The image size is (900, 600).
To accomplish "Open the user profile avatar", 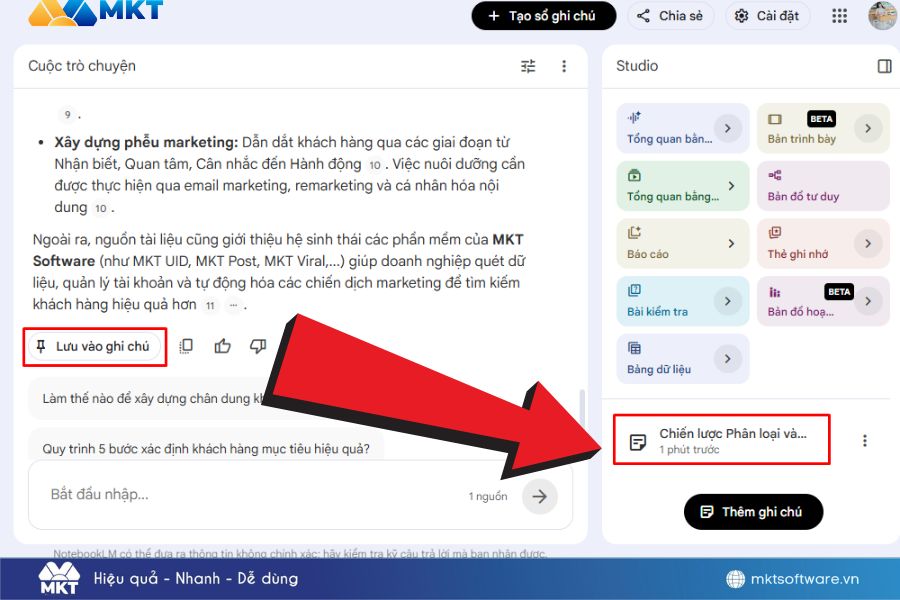I will coord(881,16).
